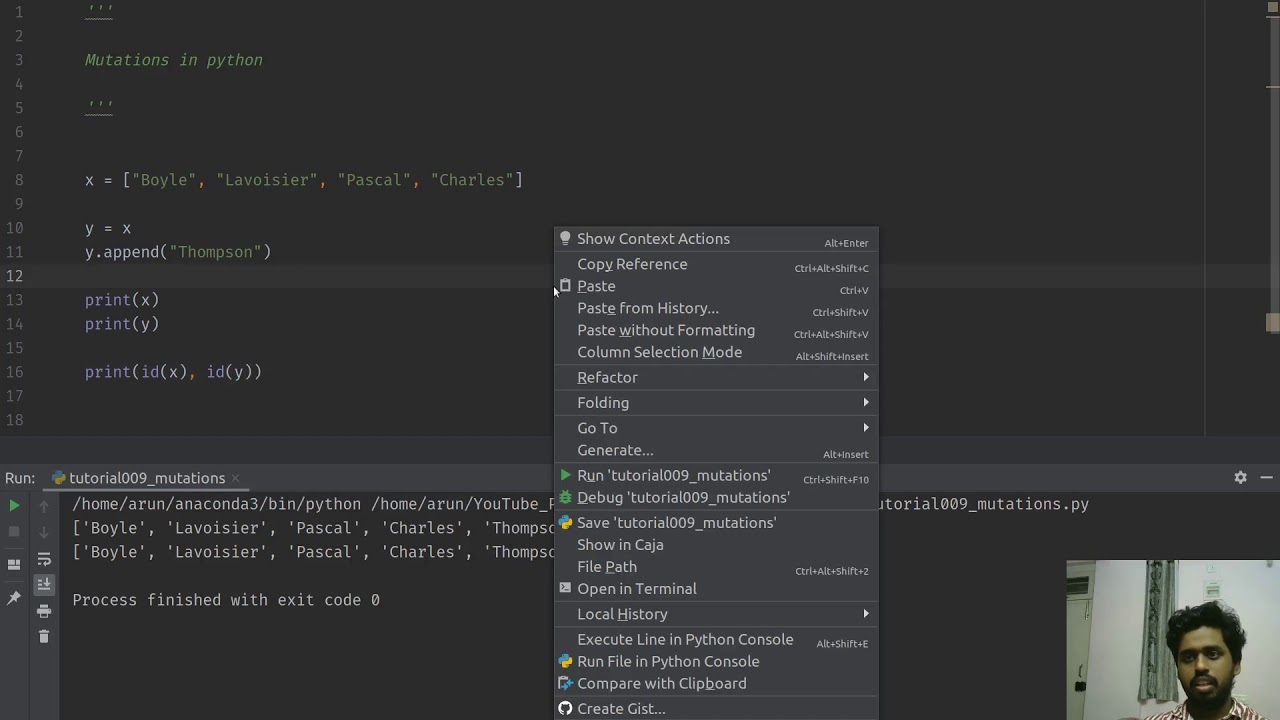
Task: Open Run panel settings gear
Action: pyautogui.click(x=1240, y=478)
